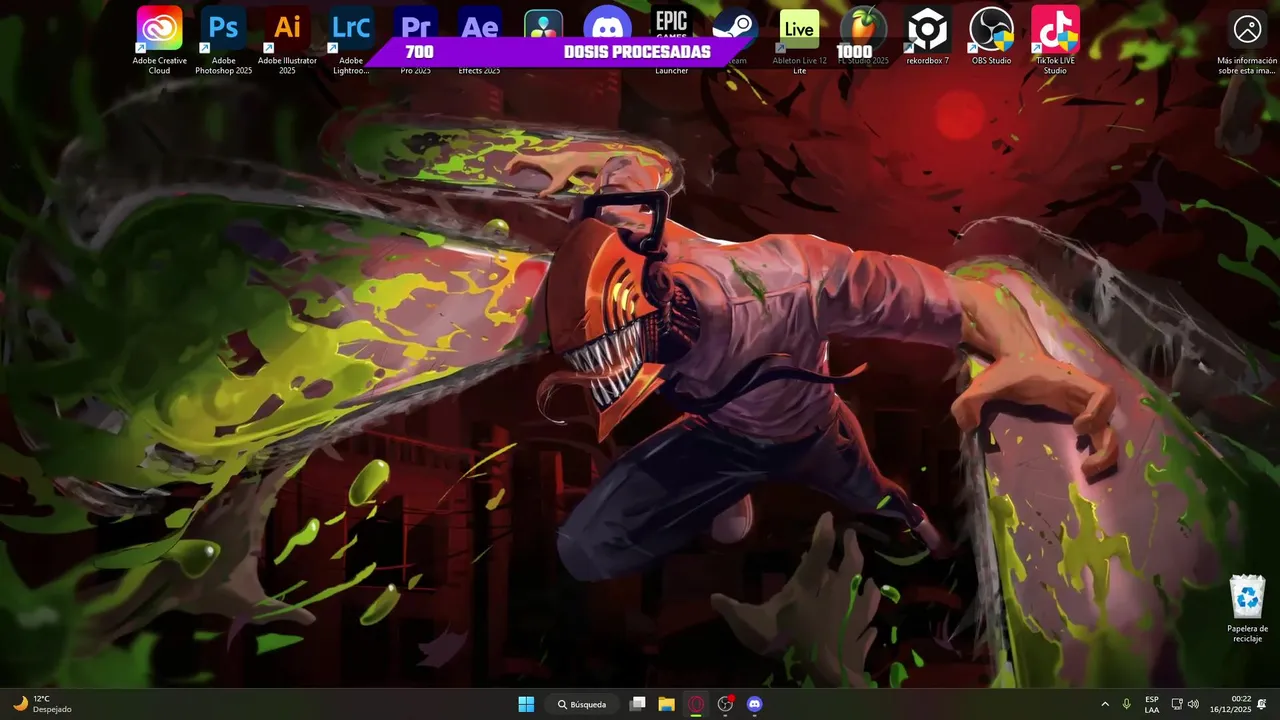The width and height of the screenshot is (1280, 720).
Task: Launch Adobe Photoshop 2025 from the desktop
Action: pos(224,39)
